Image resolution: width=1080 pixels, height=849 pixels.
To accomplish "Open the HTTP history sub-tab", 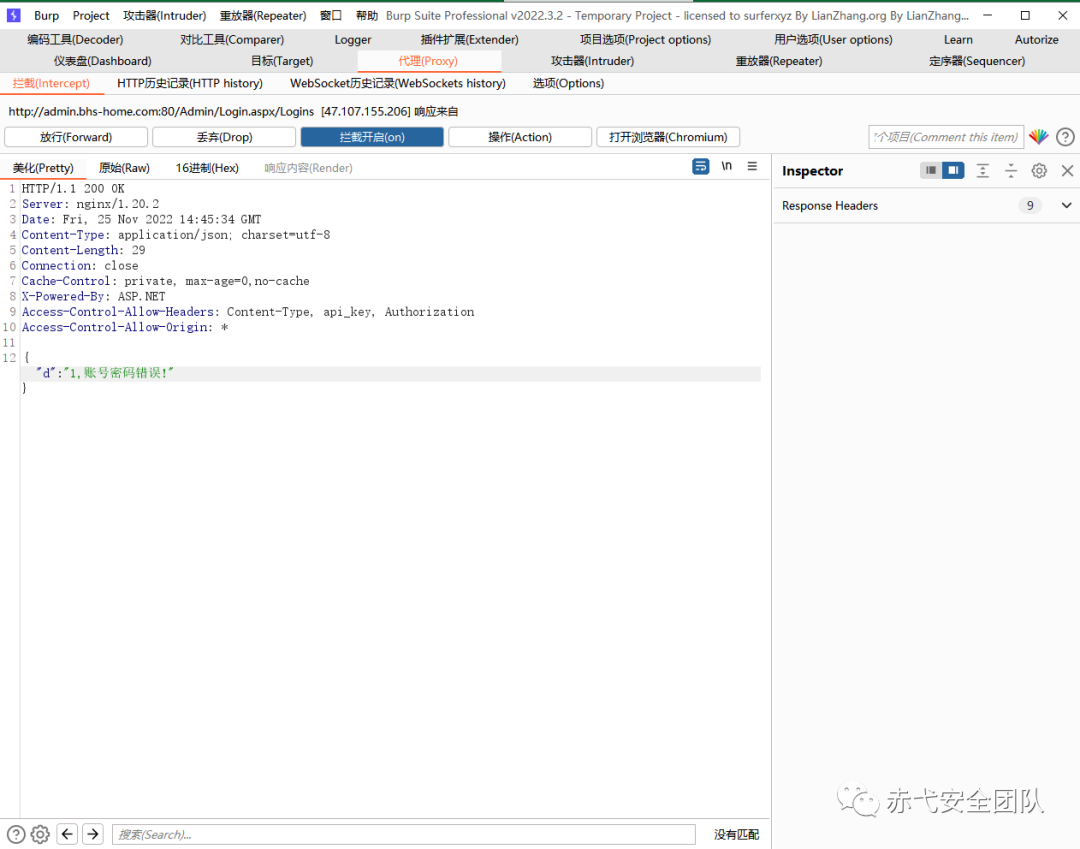I will pos(189,83).
